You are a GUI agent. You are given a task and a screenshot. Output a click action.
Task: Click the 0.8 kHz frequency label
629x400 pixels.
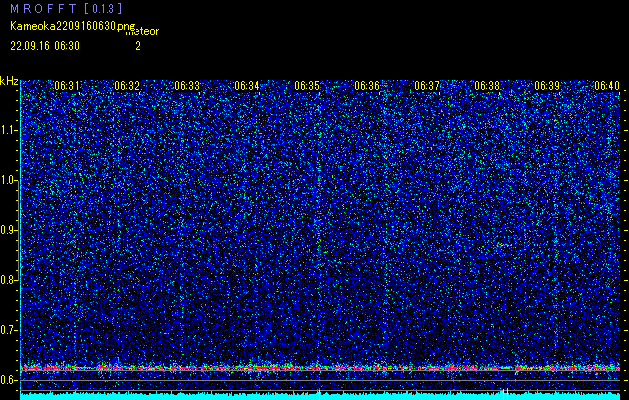(x=9, y=280)
